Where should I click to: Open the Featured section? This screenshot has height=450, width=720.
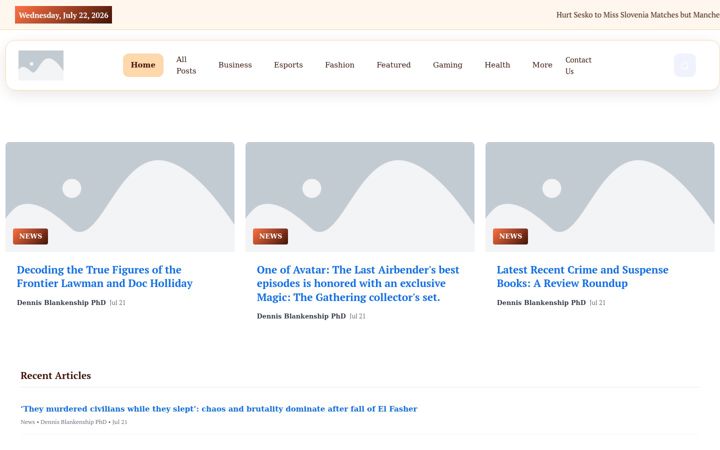point(394,65)
